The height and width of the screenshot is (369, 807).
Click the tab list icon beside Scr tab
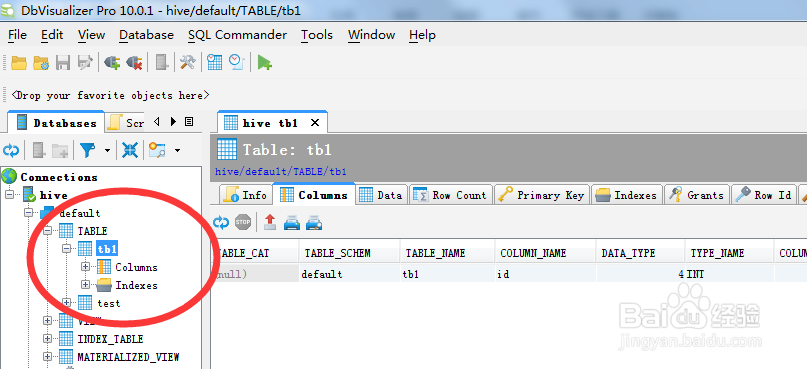[x=189, y=121]
